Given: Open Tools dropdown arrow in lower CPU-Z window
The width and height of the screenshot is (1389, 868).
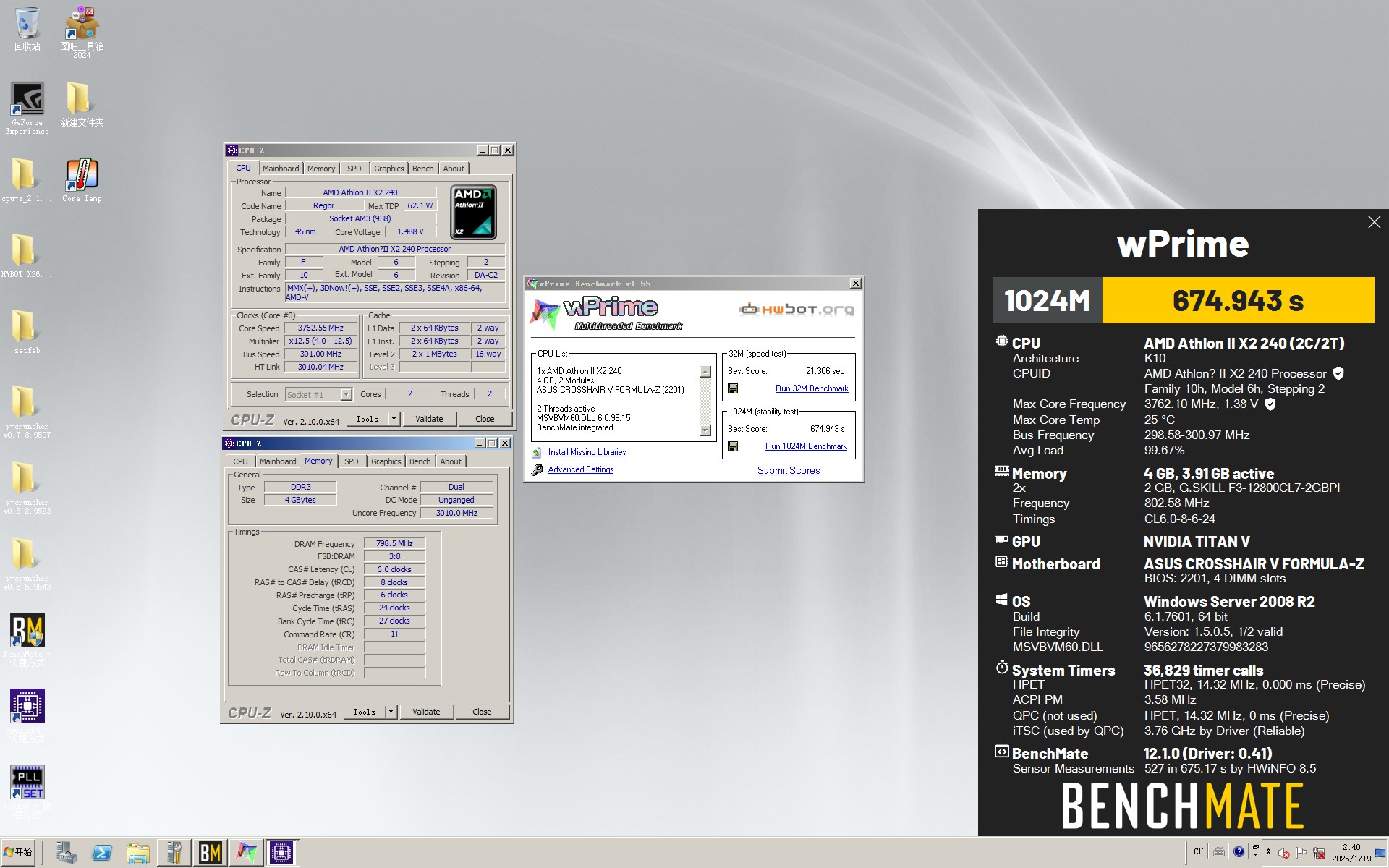Looking at the screenshot, I should [391, 712].
